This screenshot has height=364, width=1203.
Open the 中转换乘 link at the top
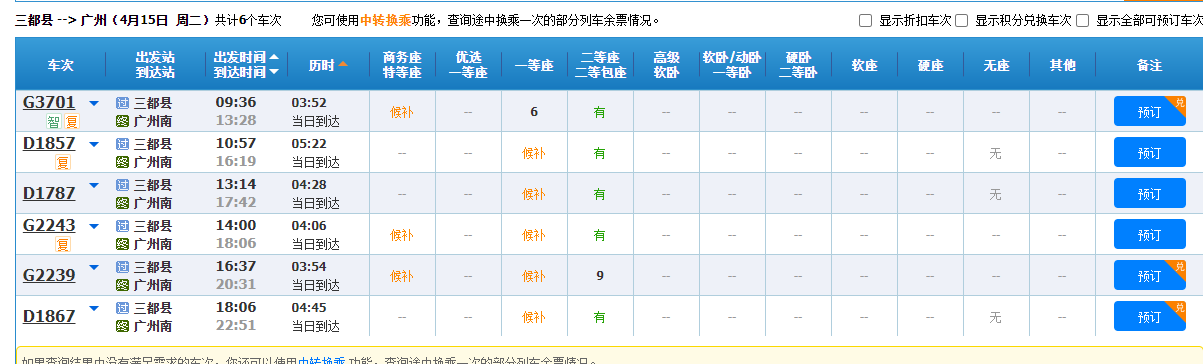pos(386,20)
